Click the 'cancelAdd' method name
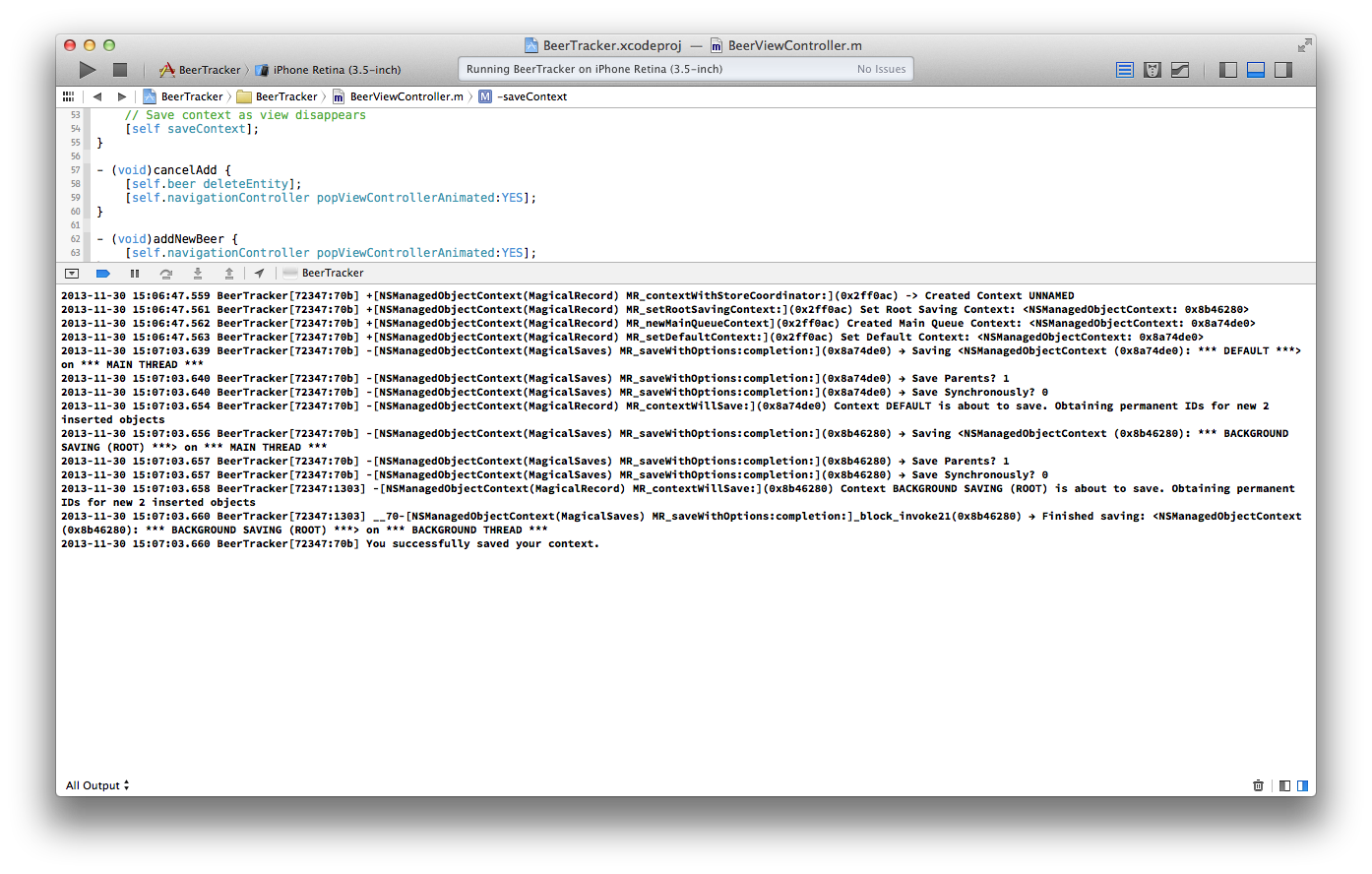1372x874 pixels. pyautogui.click(x=185, y=170)
